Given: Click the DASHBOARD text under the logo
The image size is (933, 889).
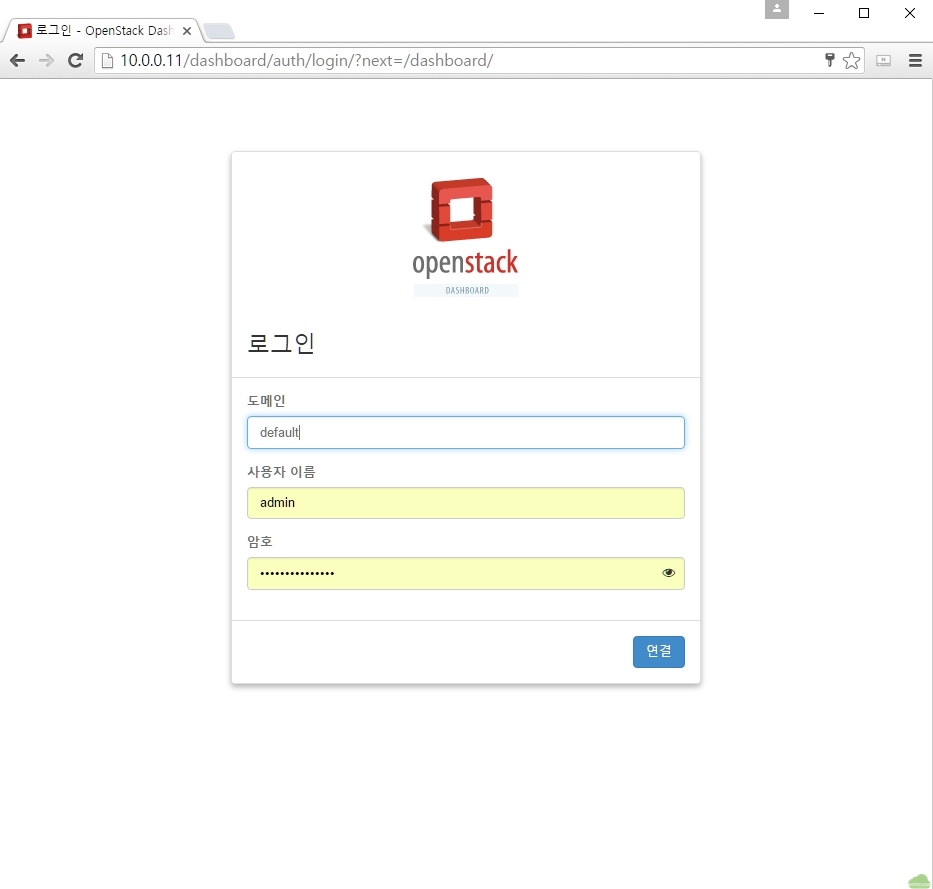Looking at the screenshot, I should (x=467, y=290).
